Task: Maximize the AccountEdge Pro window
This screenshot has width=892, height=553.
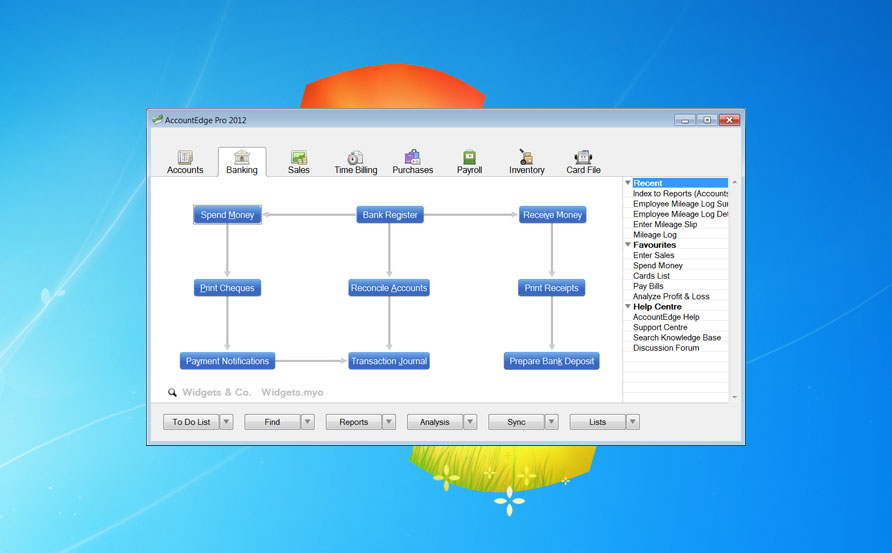Action: tap(707, 120)
